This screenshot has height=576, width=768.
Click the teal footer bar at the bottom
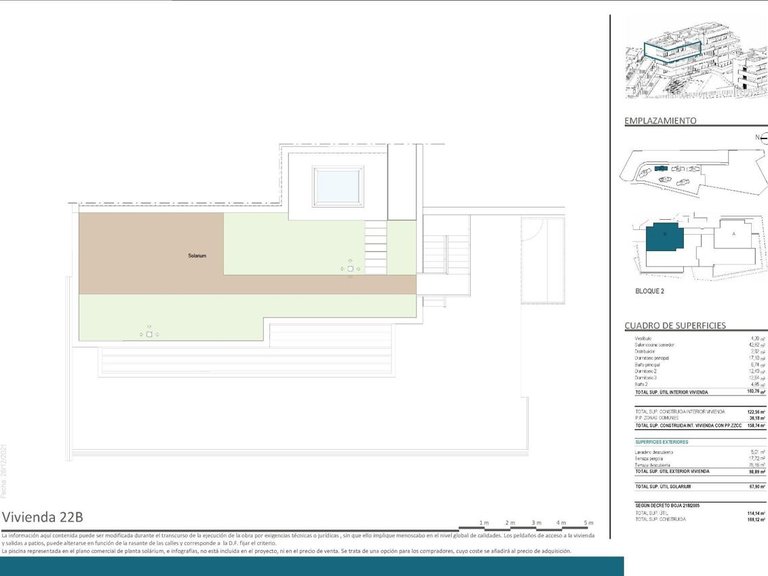click(x=310, y=566)
